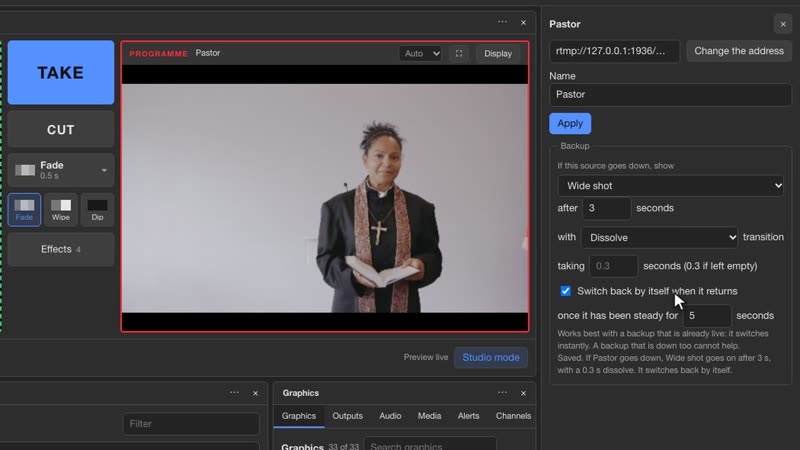Switch to the Alerts tab
Image resolution: width=800 pixels, height=450 pixels.
pos(468,416)
